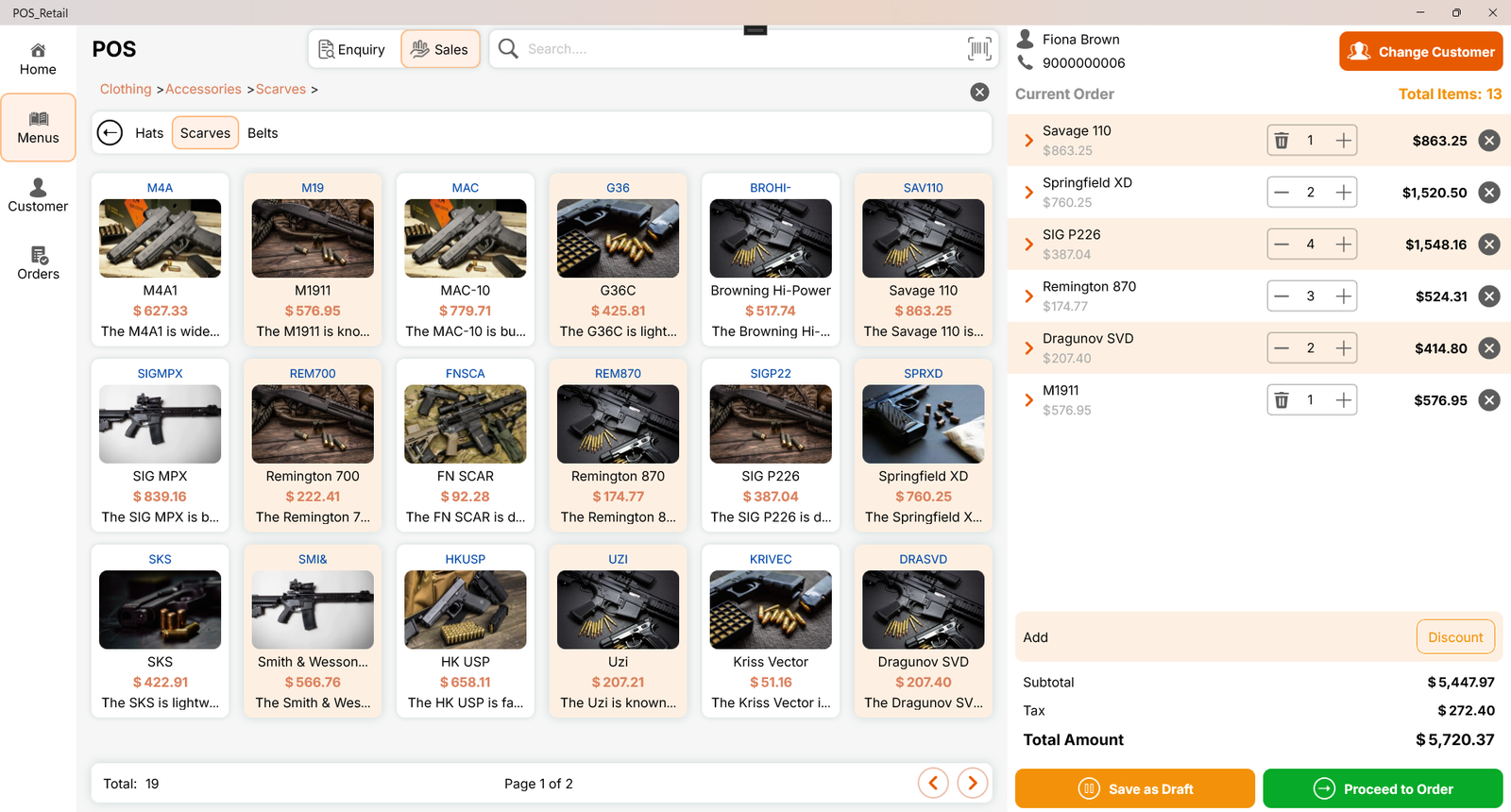Increase SIG P226 quantity with plus
The width and height of the screenshot is (1511, 812).
click(x=1343, y=245)
